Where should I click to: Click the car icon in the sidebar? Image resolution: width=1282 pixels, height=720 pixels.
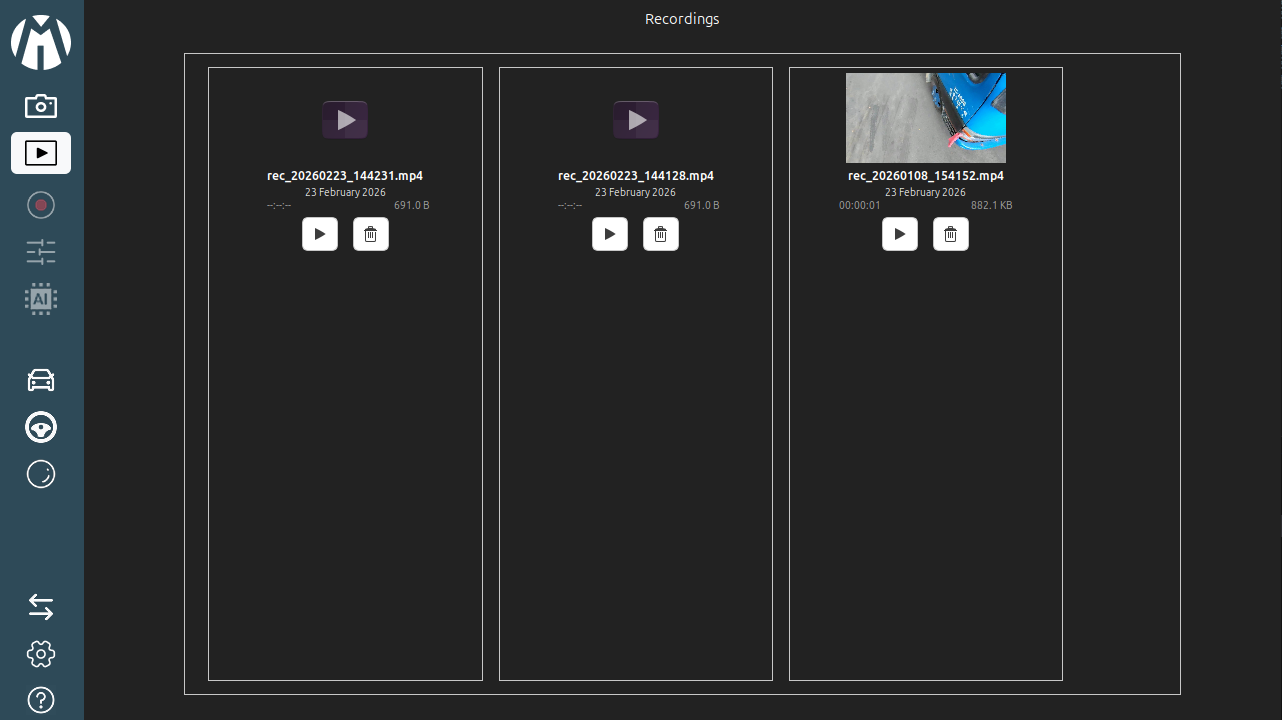pos(41,380)
